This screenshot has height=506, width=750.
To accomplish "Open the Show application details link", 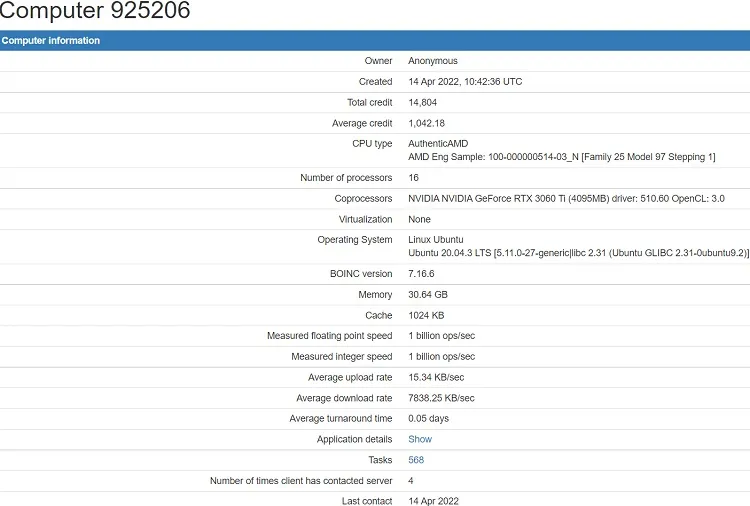I will point(419,439).
